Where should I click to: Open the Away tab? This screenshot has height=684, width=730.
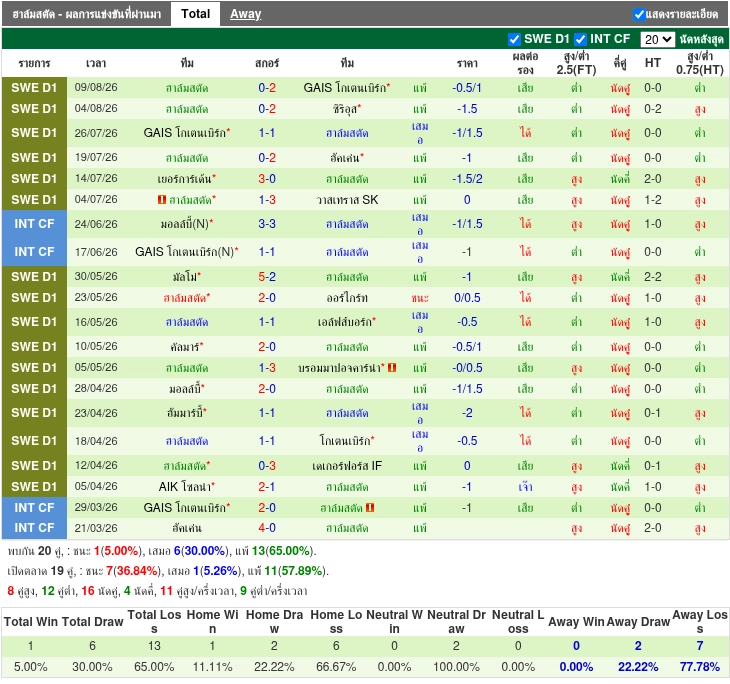(x=245, y=14)
